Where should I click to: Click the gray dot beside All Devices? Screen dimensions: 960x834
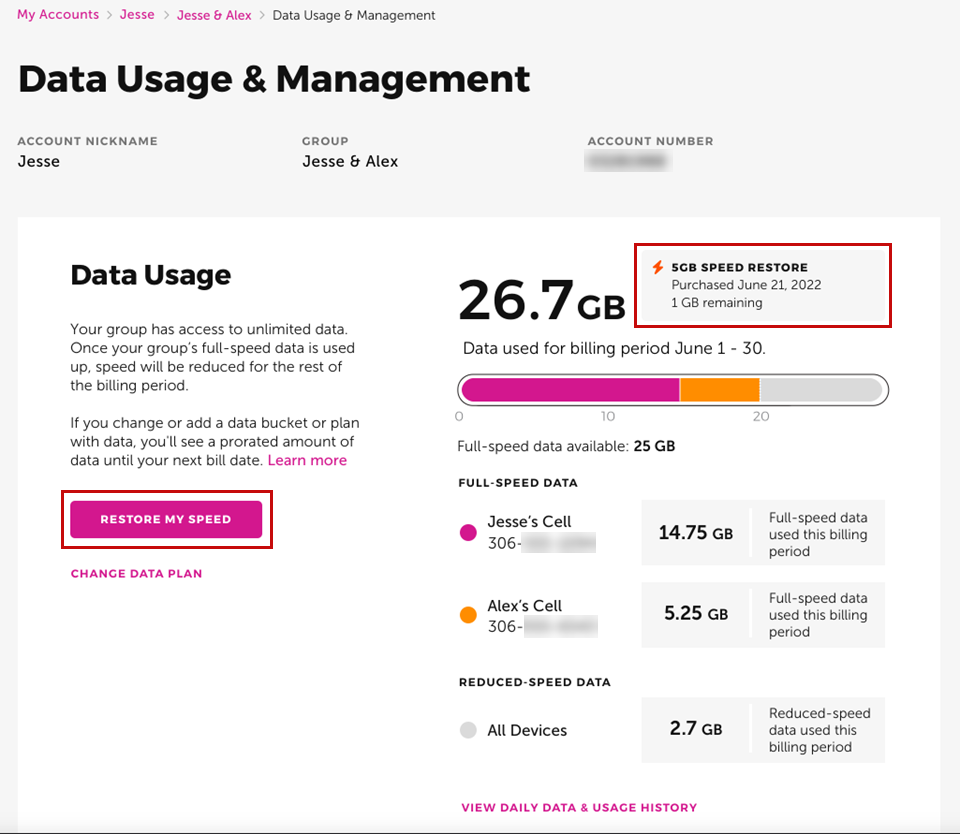[x=468, y=730]
